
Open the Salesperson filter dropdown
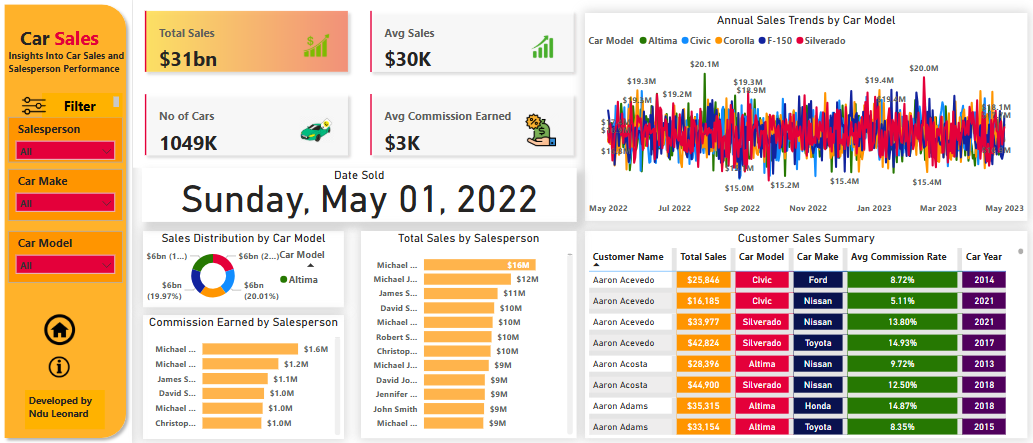(x=65, y=152)
